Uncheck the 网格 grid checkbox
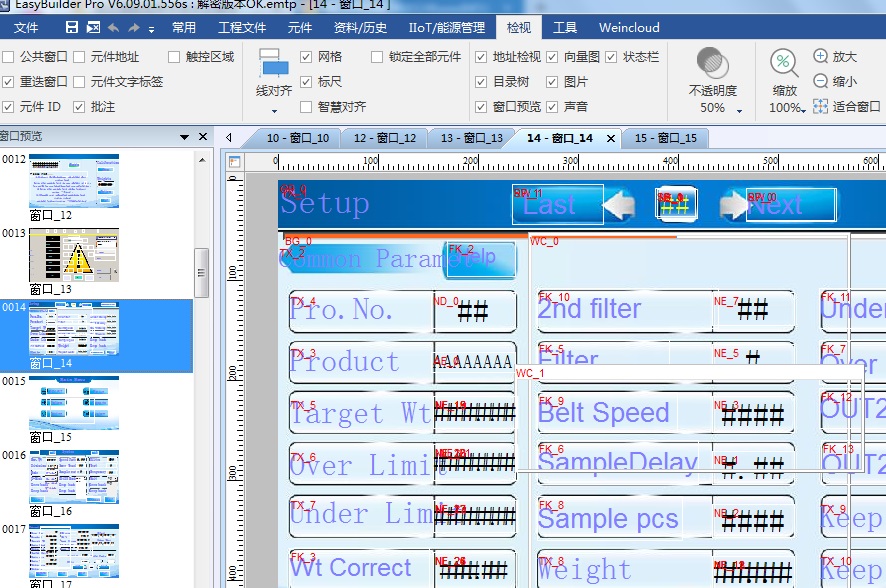 point(306,57)
